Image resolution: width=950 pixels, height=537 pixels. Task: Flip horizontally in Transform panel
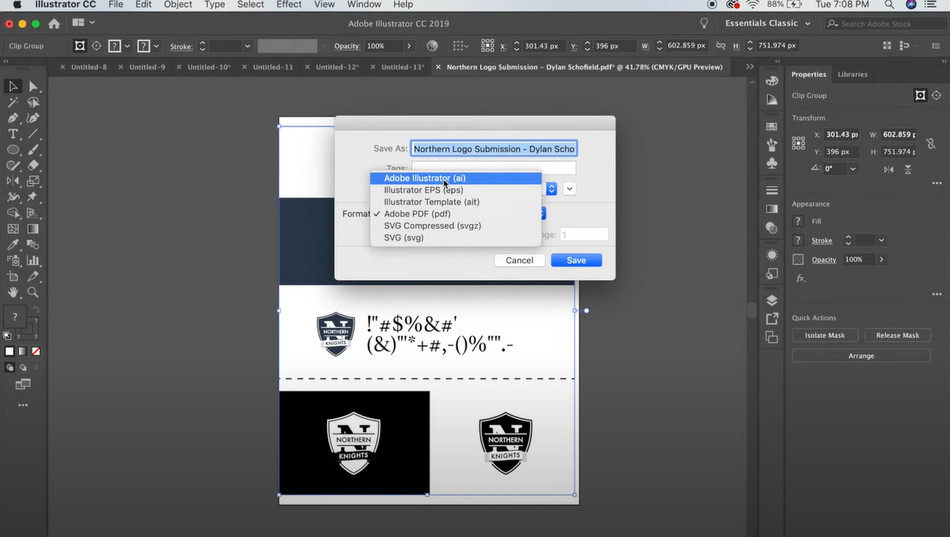[888, 169]
